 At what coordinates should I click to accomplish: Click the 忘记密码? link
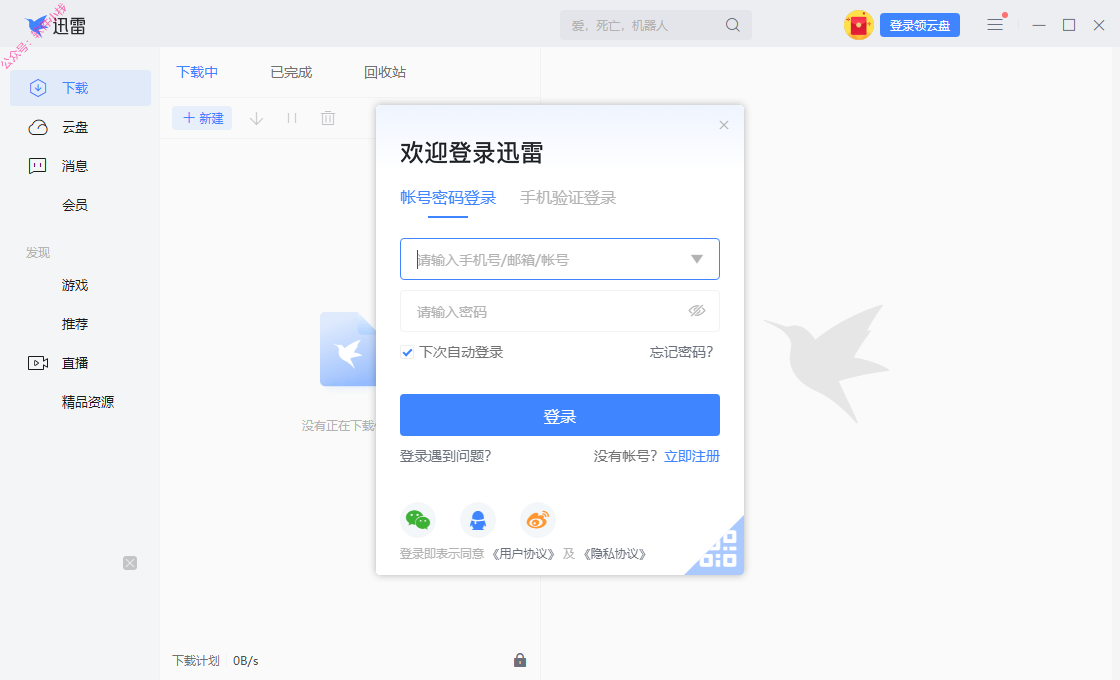click(x=681, y=352)
